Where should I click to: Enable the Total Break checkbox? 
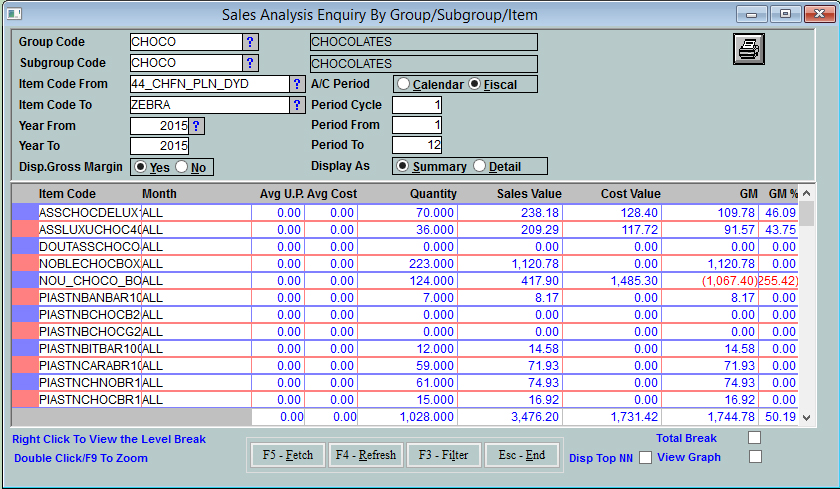coord(755,438)
